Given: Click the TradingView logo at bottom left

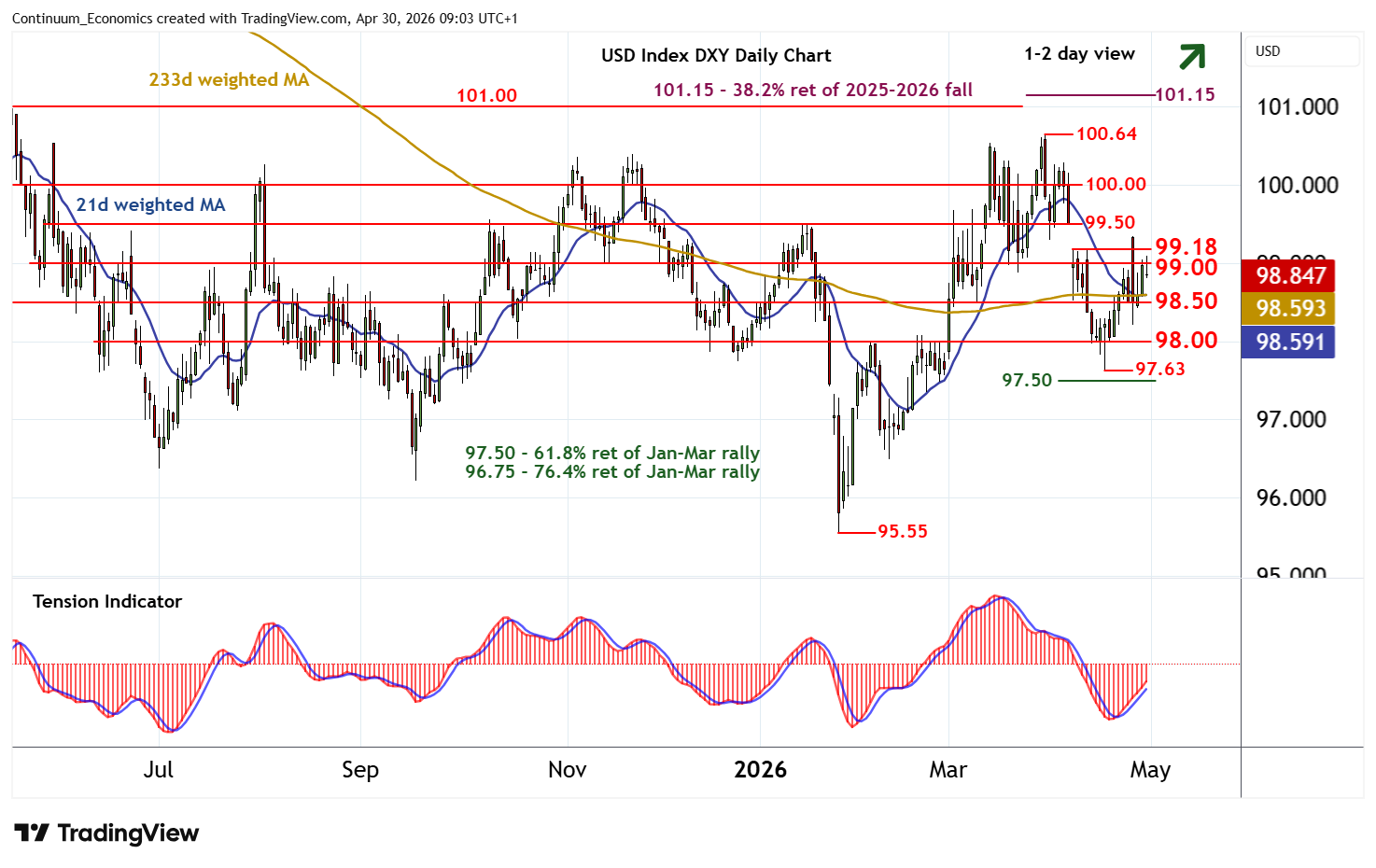Looking at the screenshot, I should point(106,833).
